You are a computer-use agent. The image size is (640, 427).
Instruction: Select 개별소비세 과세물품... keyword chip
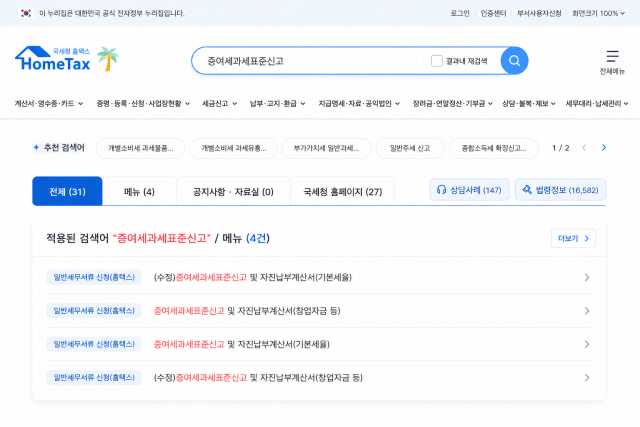[140, 148]
